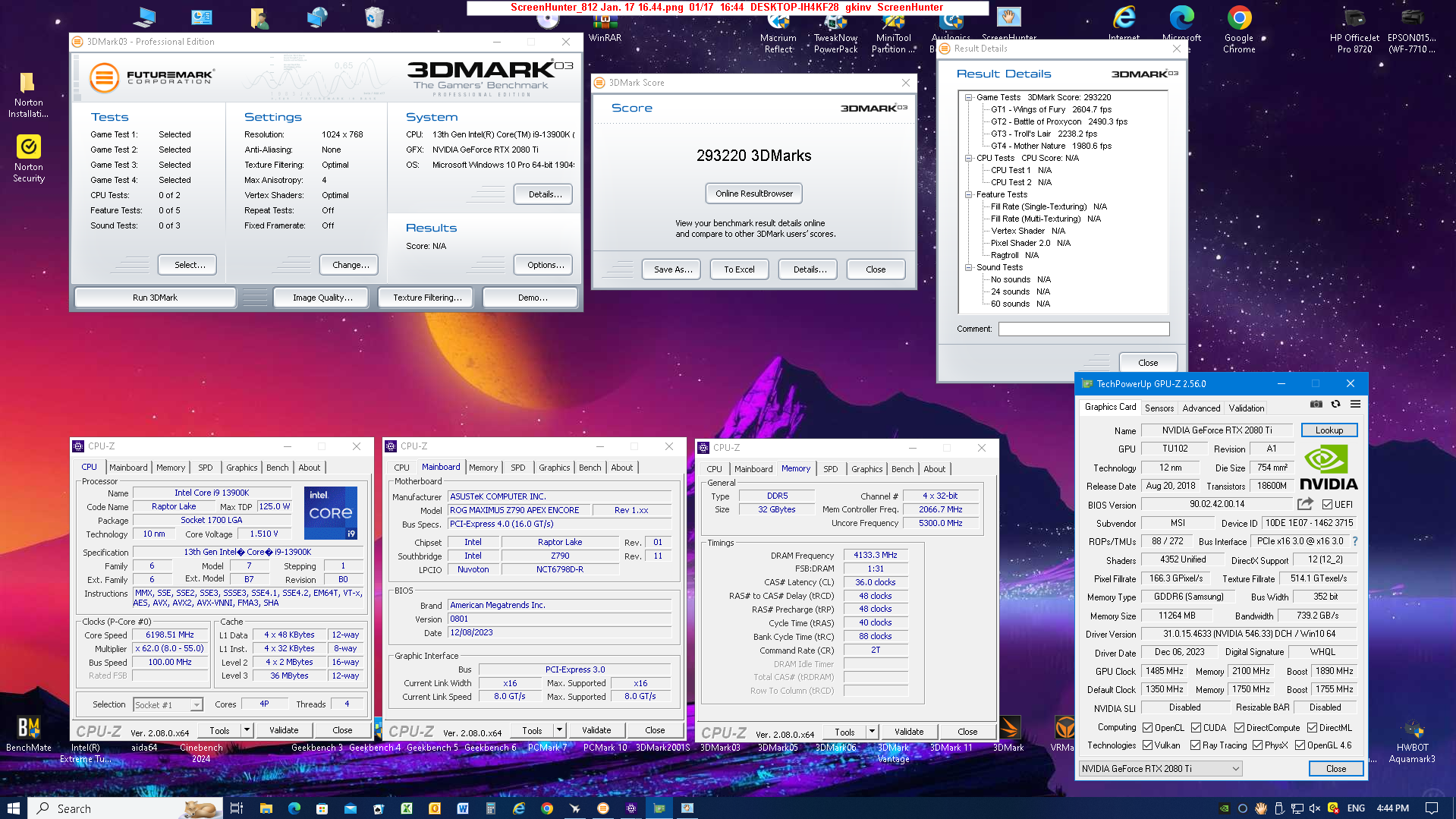Switch to Sensors tab in GPU-Z

(x=1159, y=408)
